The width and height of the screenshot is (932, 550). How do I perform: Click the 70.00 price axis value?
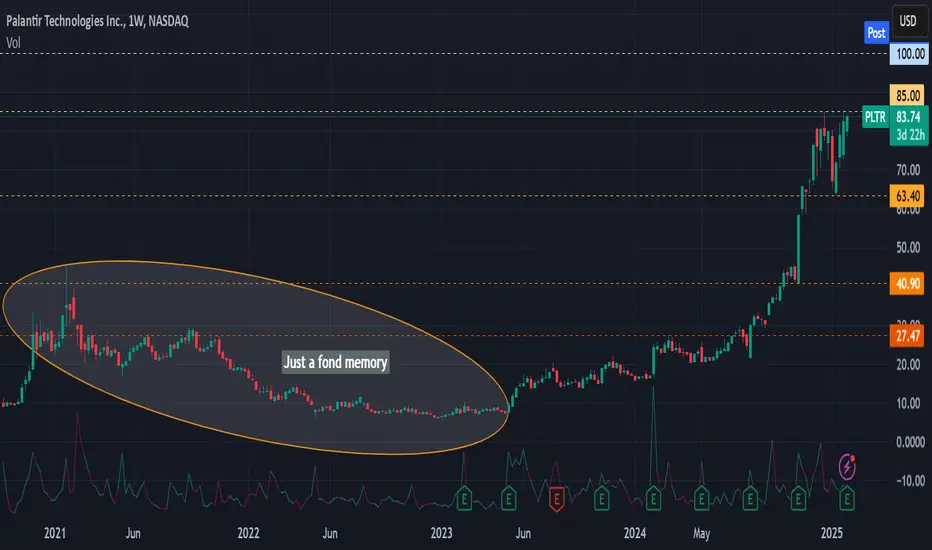coord(908,171)
